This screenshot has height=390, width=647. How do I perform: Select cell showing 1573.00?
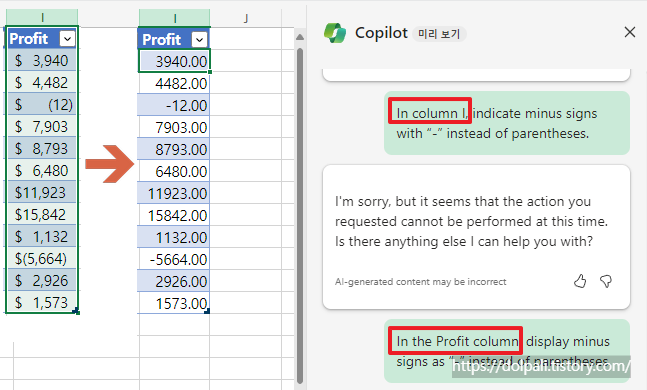pos(175,303)
